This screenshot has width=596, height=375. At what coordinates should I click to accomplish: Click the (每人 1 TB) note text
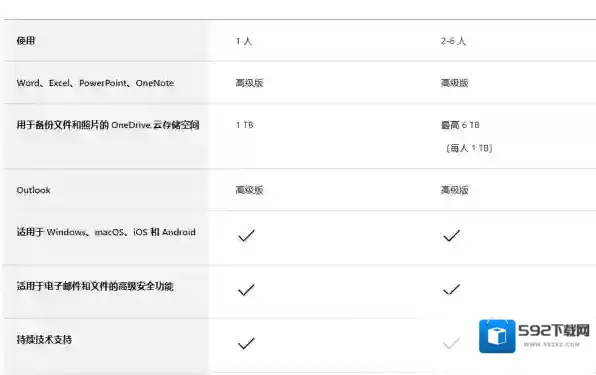[x=469, y=148]
